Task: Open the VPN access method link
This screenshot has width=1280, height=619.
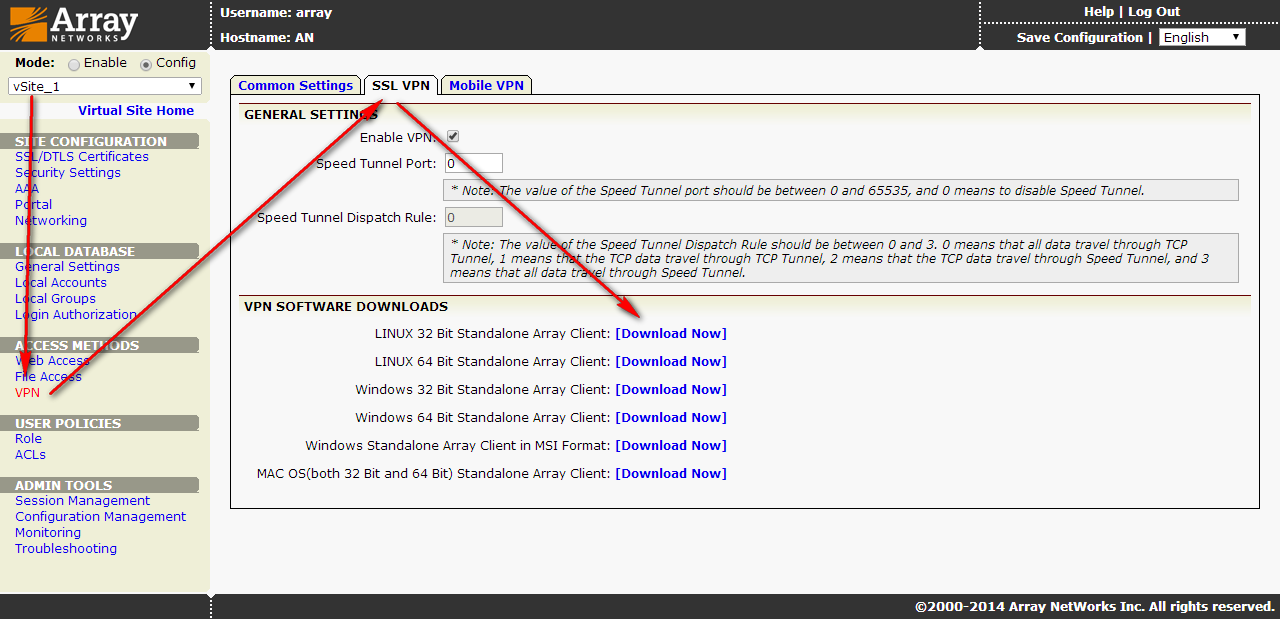Action: click(x=28, y=392)
